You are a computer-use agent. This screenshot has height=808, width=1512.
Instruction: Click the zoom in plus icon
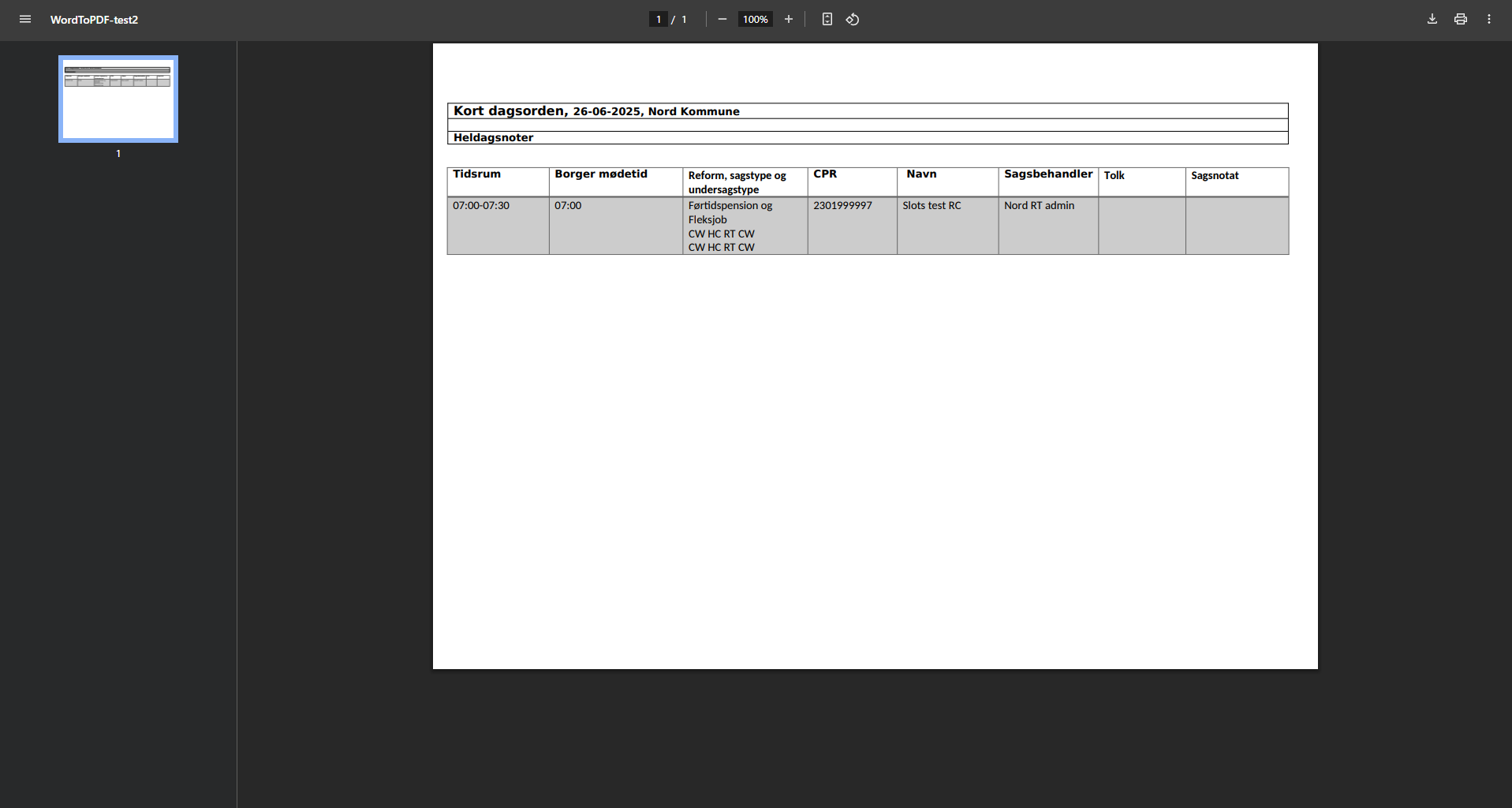point(788,20)
